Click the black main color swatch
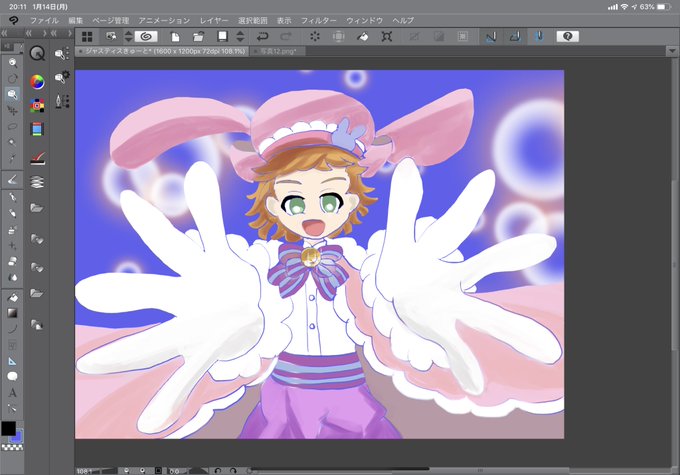Image resolution: width=680 pixels, height=475 pixels. tap(8, 429)
